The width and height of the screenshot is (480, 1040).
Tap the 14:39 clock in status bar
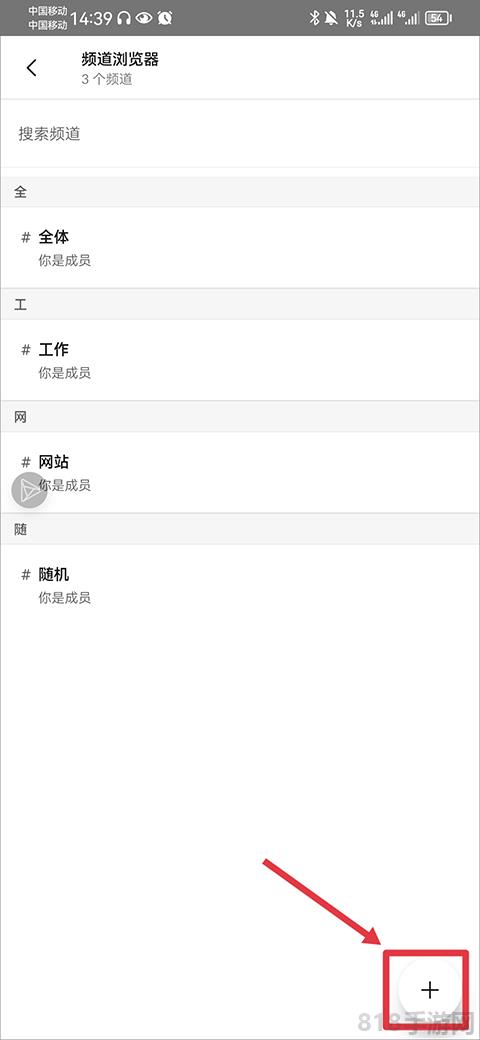click(x=91, y=19)
